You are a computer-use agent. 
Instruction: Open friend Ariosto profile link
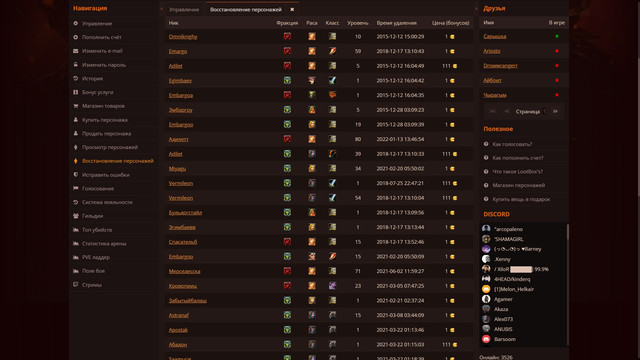491,51
